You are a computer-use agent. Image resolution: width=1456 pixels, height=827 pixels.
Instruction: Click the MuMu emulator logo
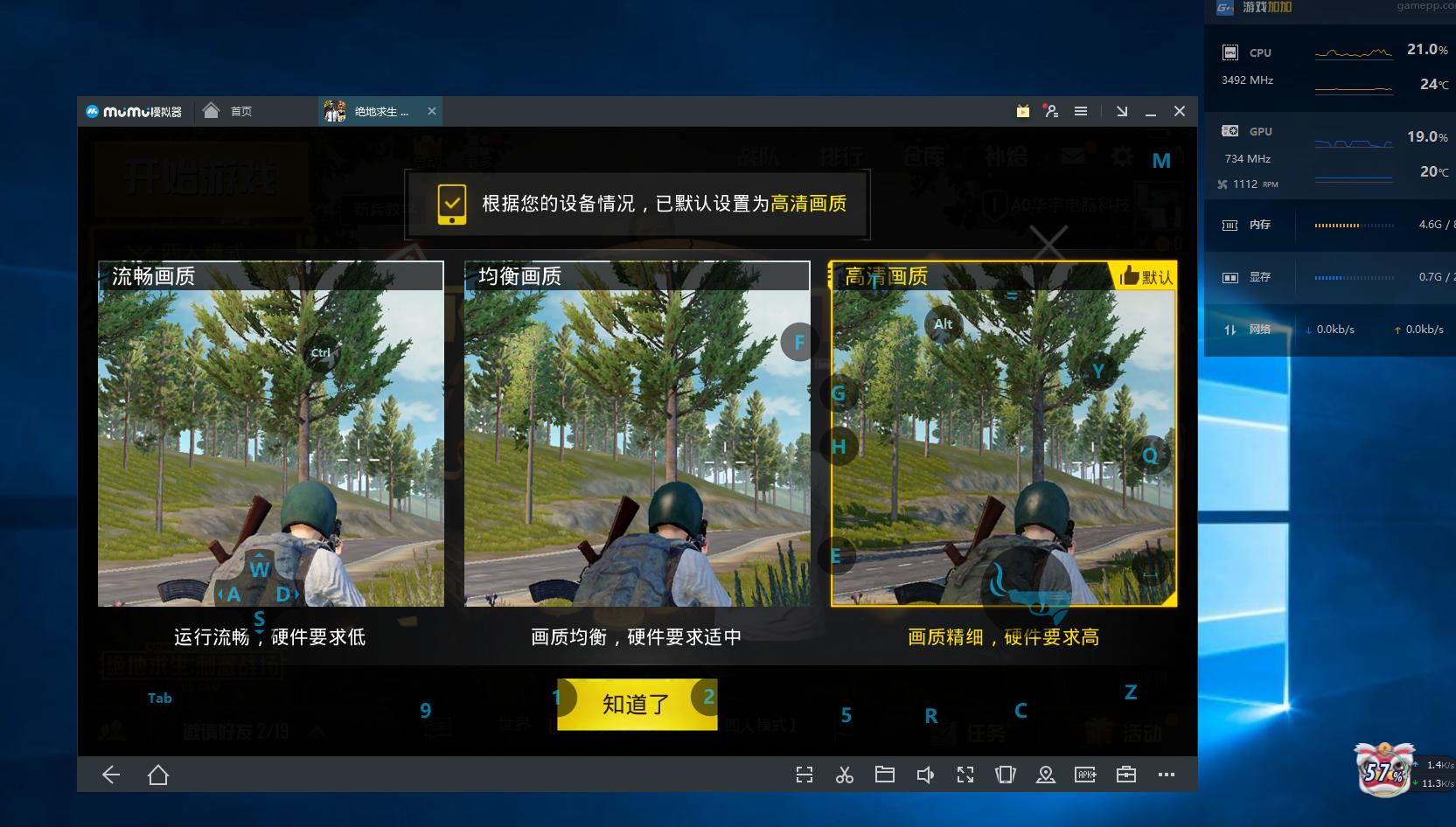tap(134, 112)
